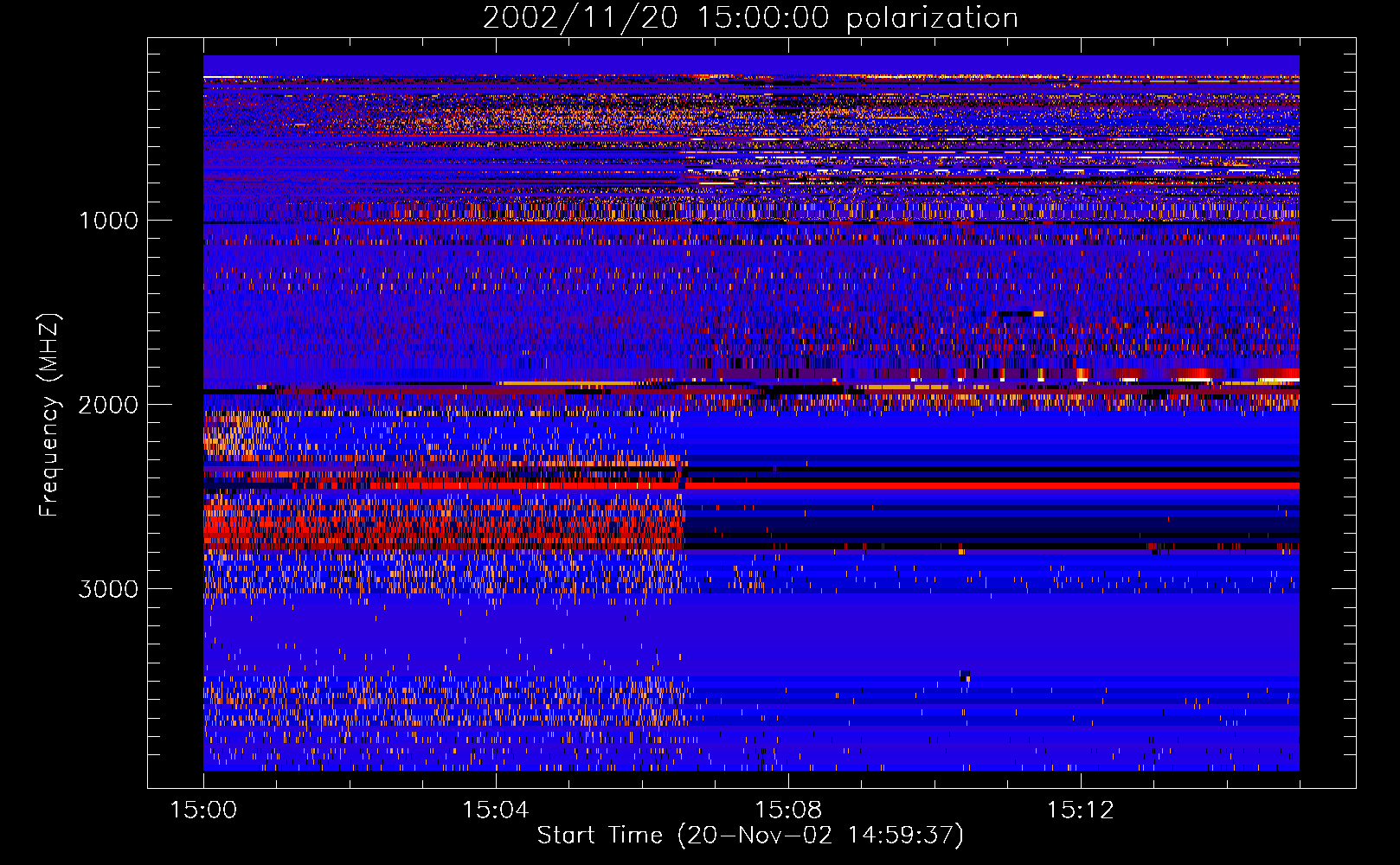Select the 3000 frequency tick label
Image resolution: width=1400 pixels, height=865 pixels.
click(x=108, y=589)
